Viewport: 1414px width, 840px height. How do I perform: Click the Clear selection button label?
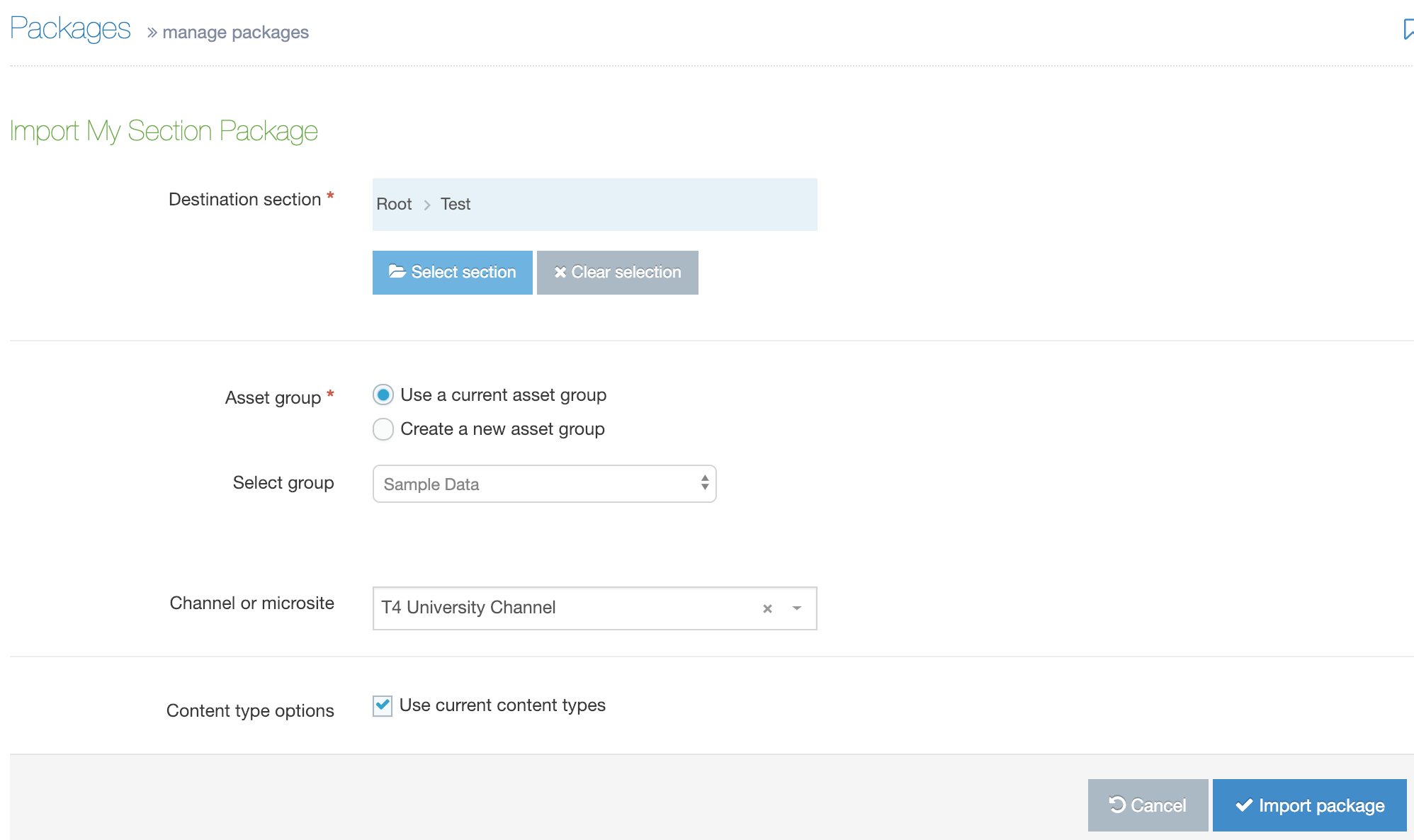pos(626,272)
